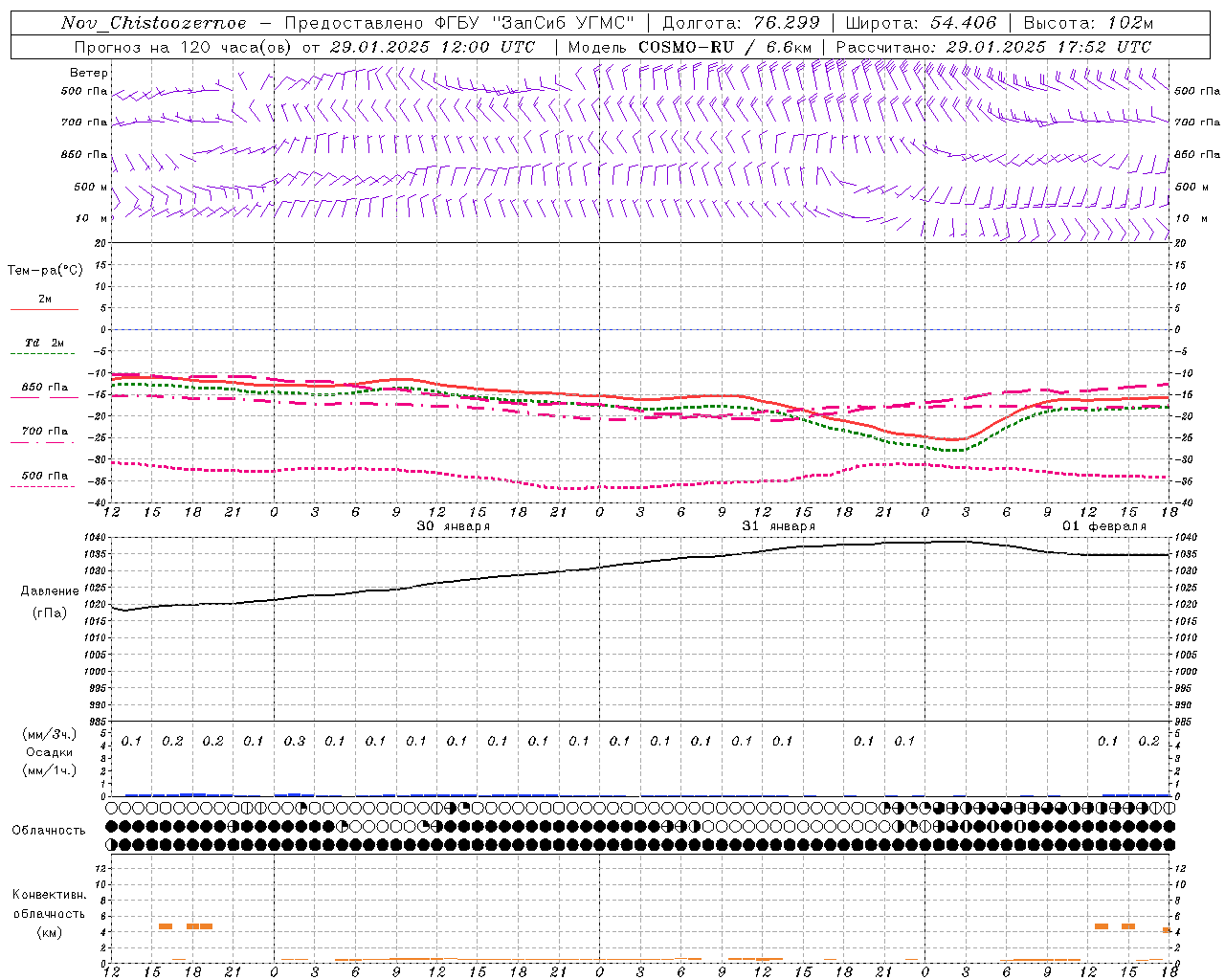Click the station name Nov_Chistoozernoe

pyautogui.click(x=153, y=23)
